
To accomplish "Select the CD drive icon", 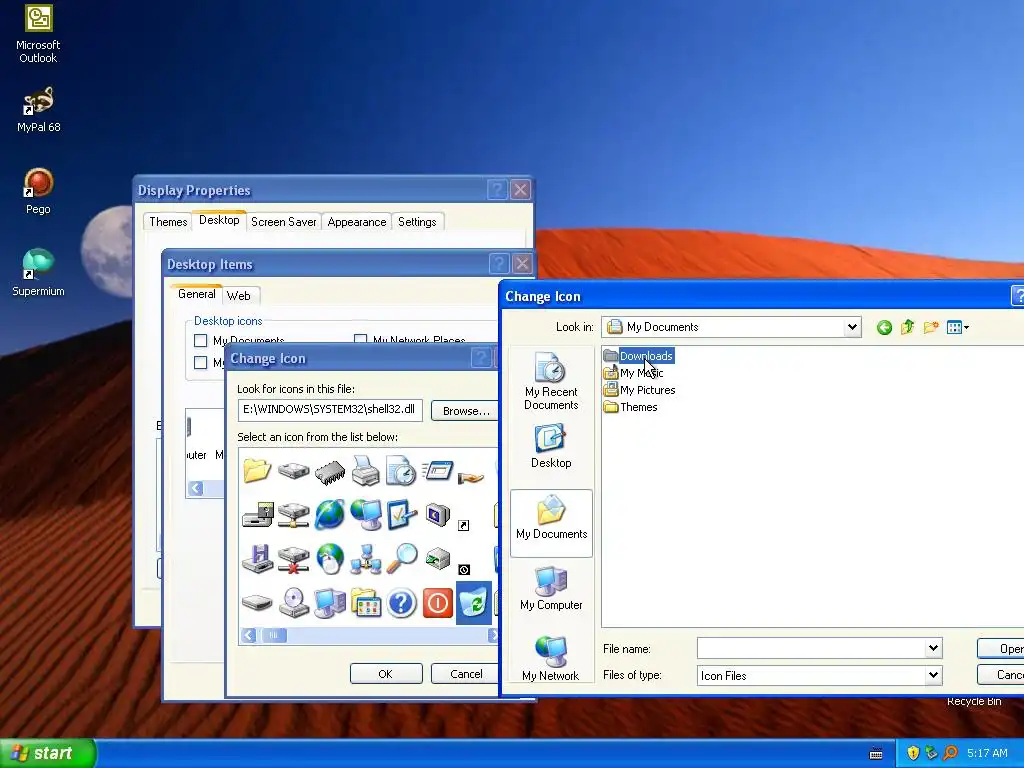I will pyautogui.click(x=294, y=603).
